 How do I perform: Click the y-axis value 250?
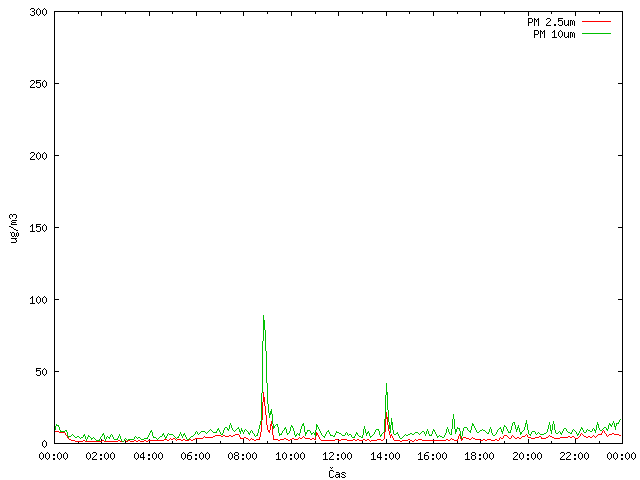pos(38,84)
